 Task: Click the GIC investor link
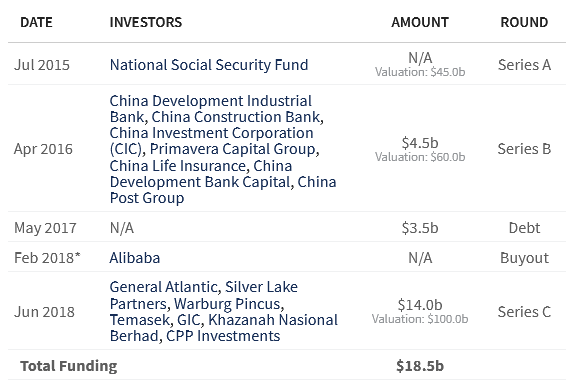(x=189, y=320)
